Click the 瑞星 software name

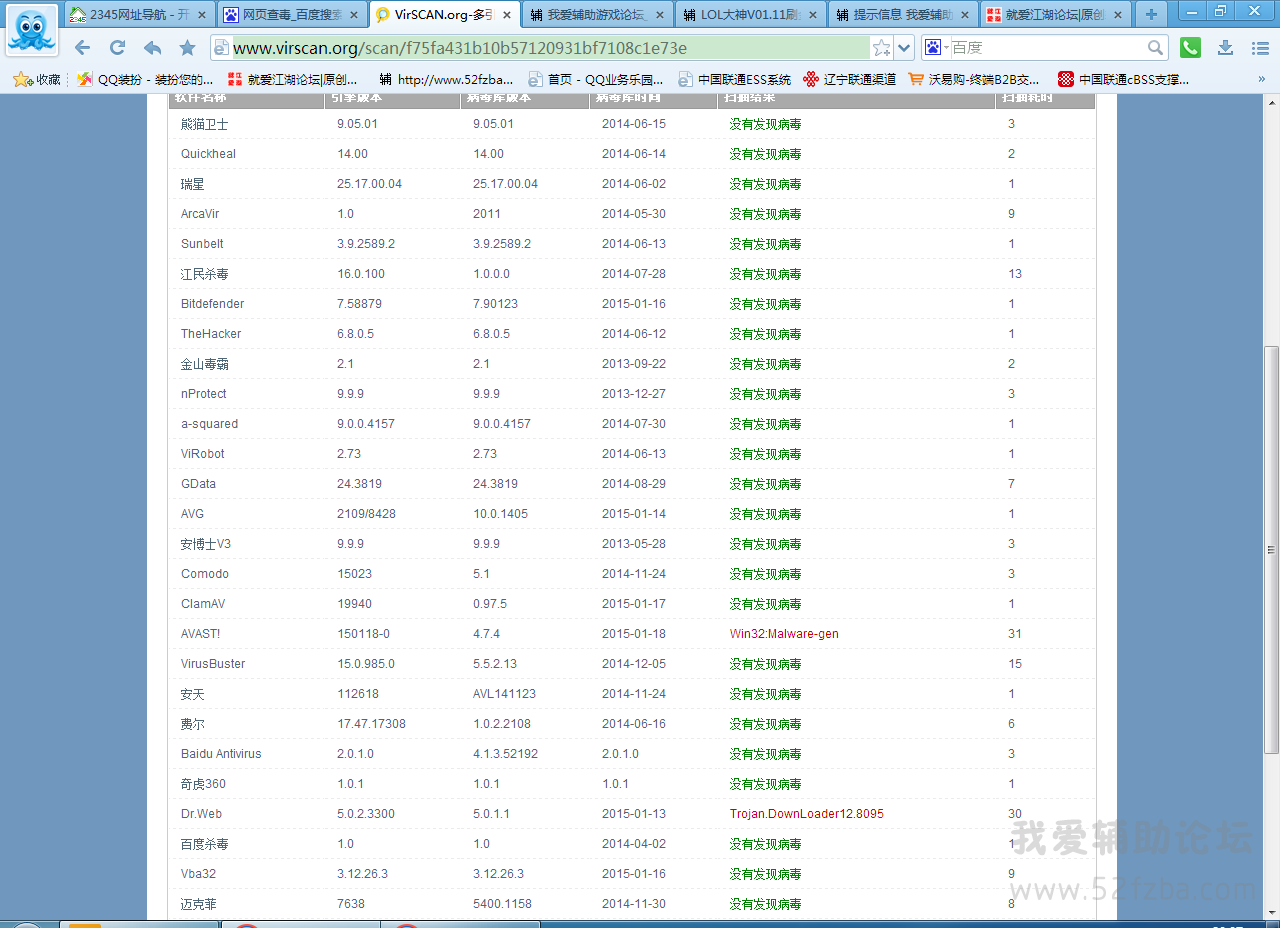(192, 184)
